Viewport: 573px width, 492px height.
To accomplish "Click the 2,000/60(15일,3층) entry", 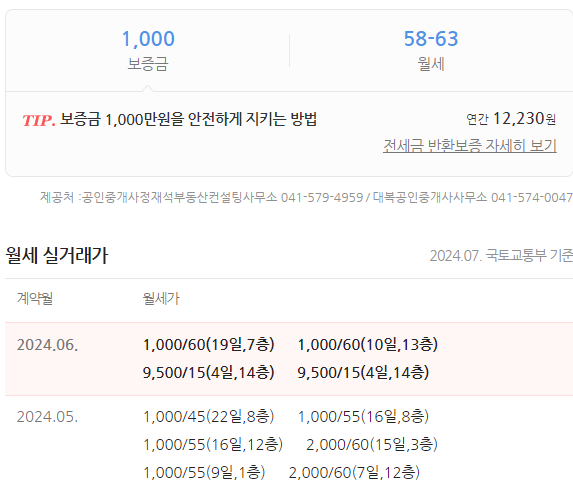I will [372, 444].
